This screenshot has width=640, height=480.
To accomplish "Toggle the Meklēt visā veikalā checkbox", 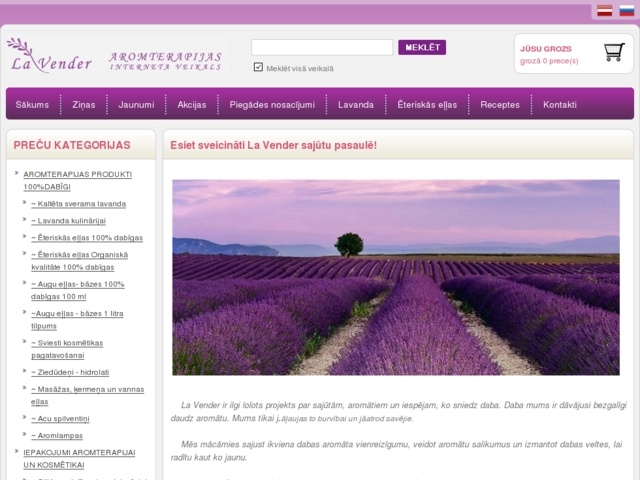I will click(x=258, y=67).
